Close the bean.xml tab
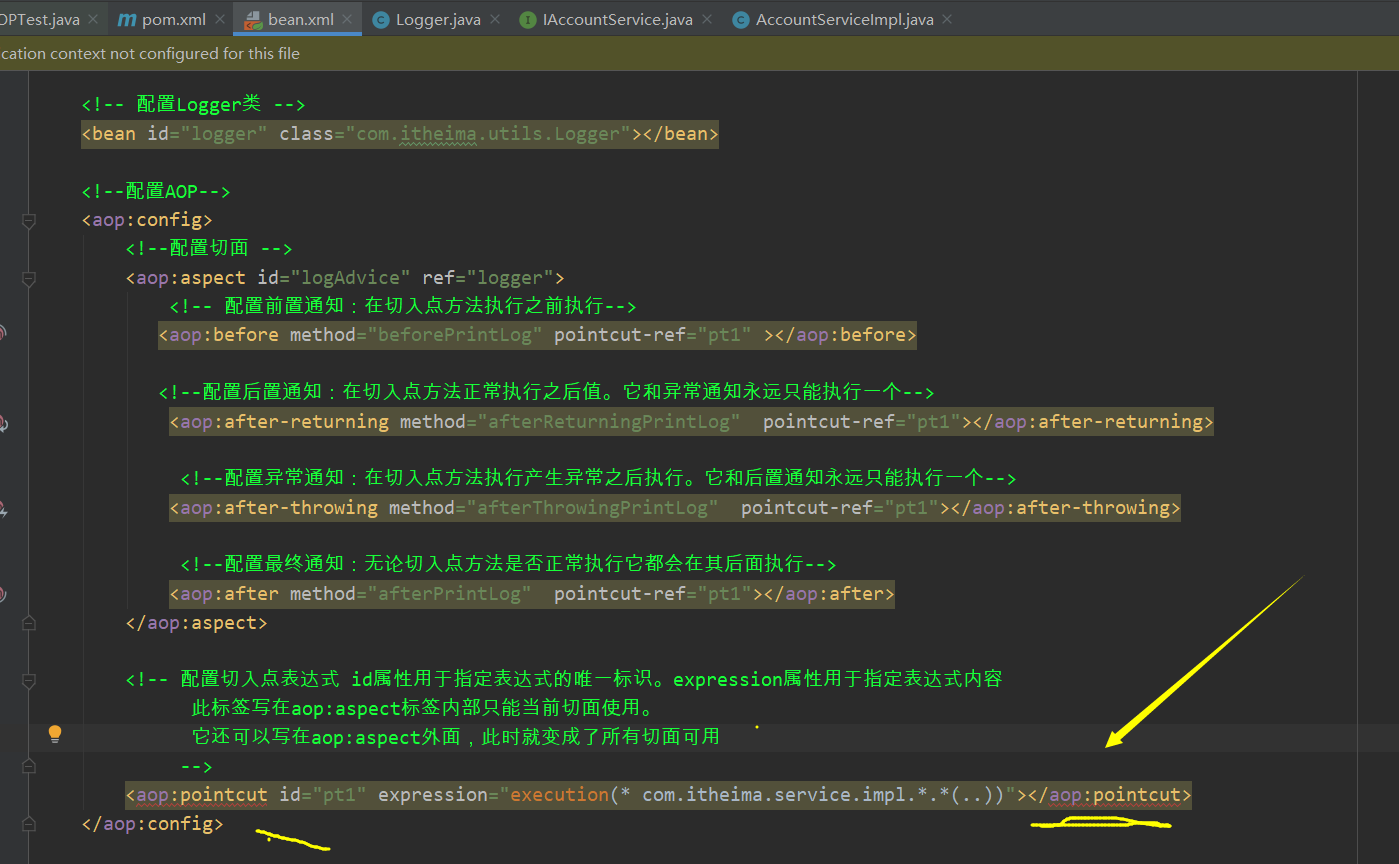The height and width of the screenshot is (864, 1399). coord(347,20)
